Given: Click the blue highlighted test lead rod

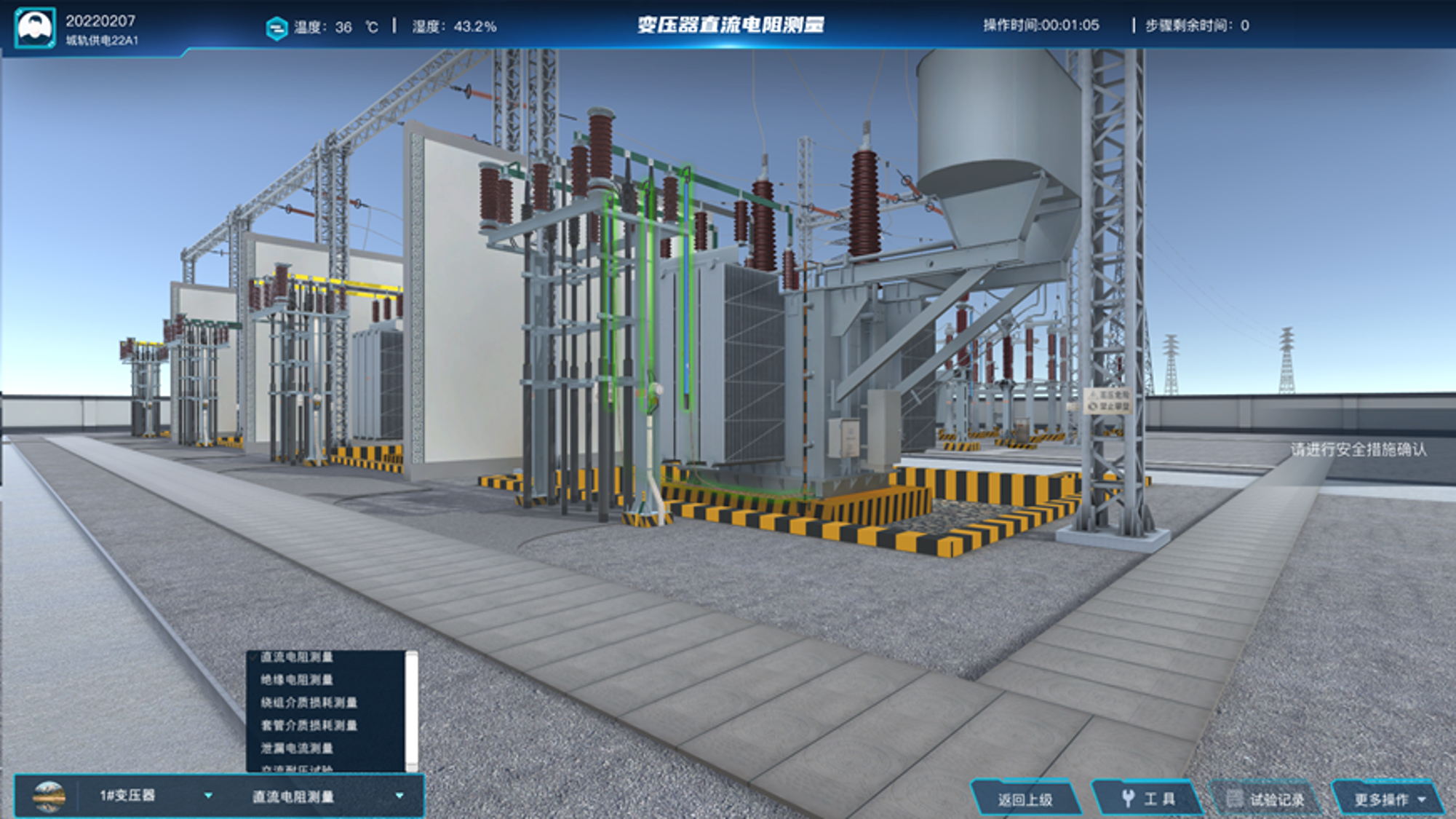Looking at the screenshot, I should (685, 291).
